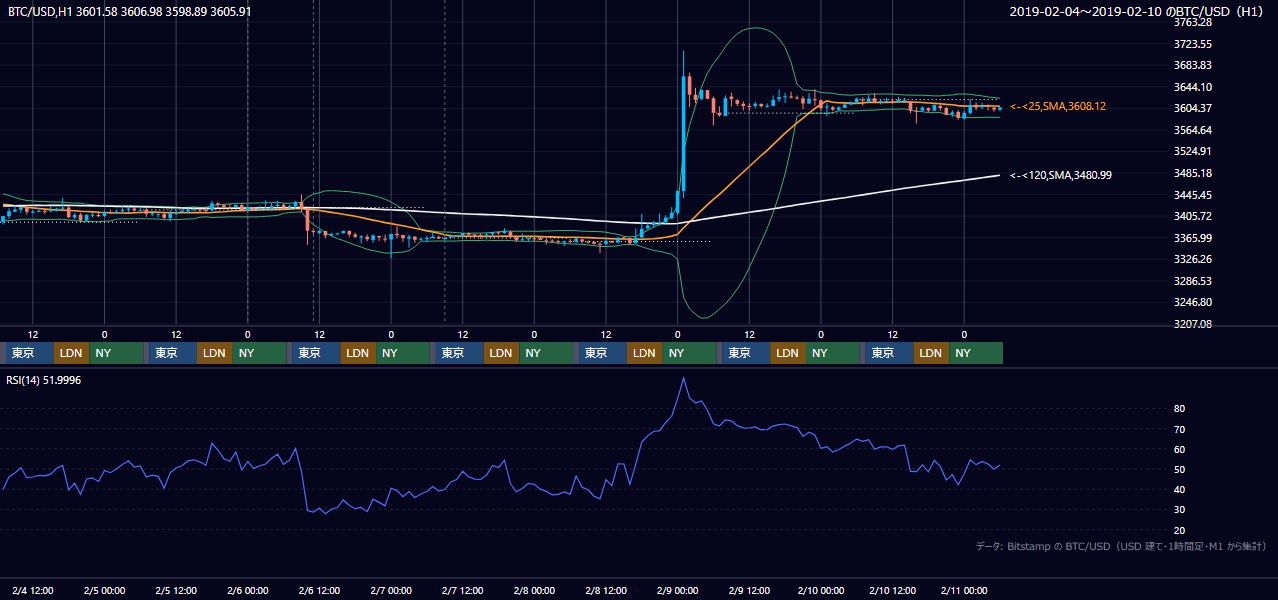Click the 2/9 00:00 time axis label
Viewport: 1278px width, 600px height.
tap(678, 590)
